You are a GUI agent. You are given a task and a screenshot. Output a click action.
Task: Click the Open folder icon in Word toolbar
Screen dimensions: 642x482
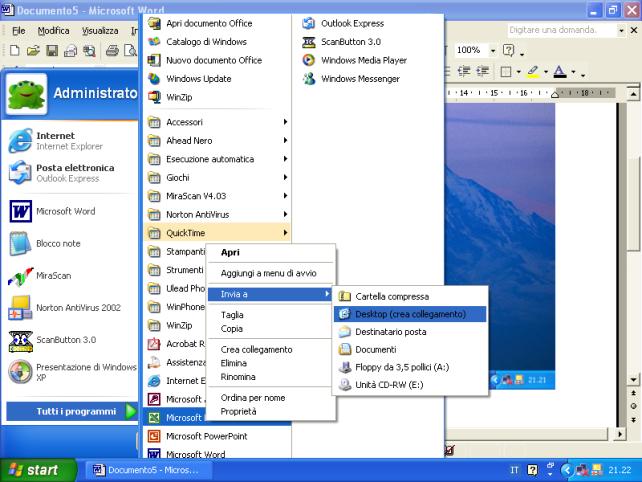coord(33,50)
